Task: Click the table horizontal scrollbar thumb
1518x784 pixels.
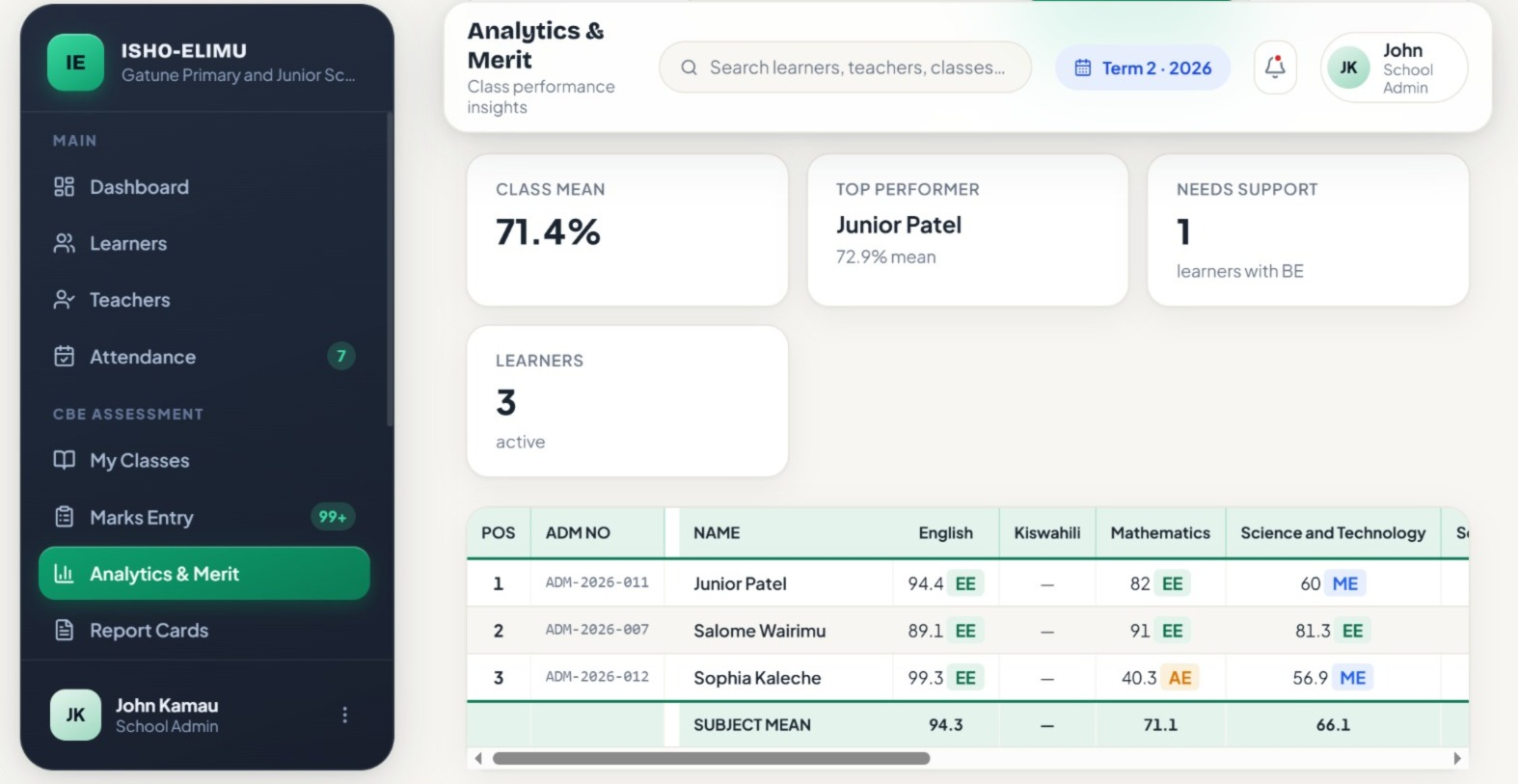Action: coord(712,759)
